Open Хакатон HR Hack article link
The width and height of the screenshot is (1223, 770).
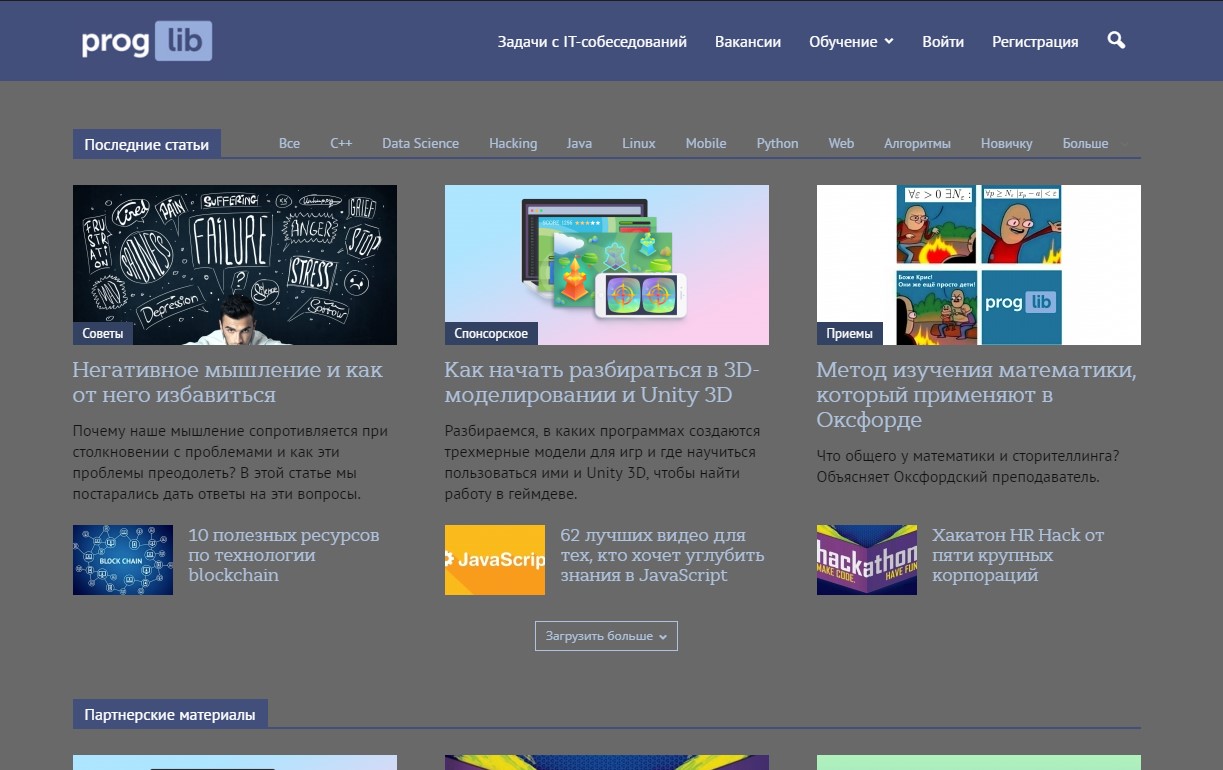(x=1018, y=555)
